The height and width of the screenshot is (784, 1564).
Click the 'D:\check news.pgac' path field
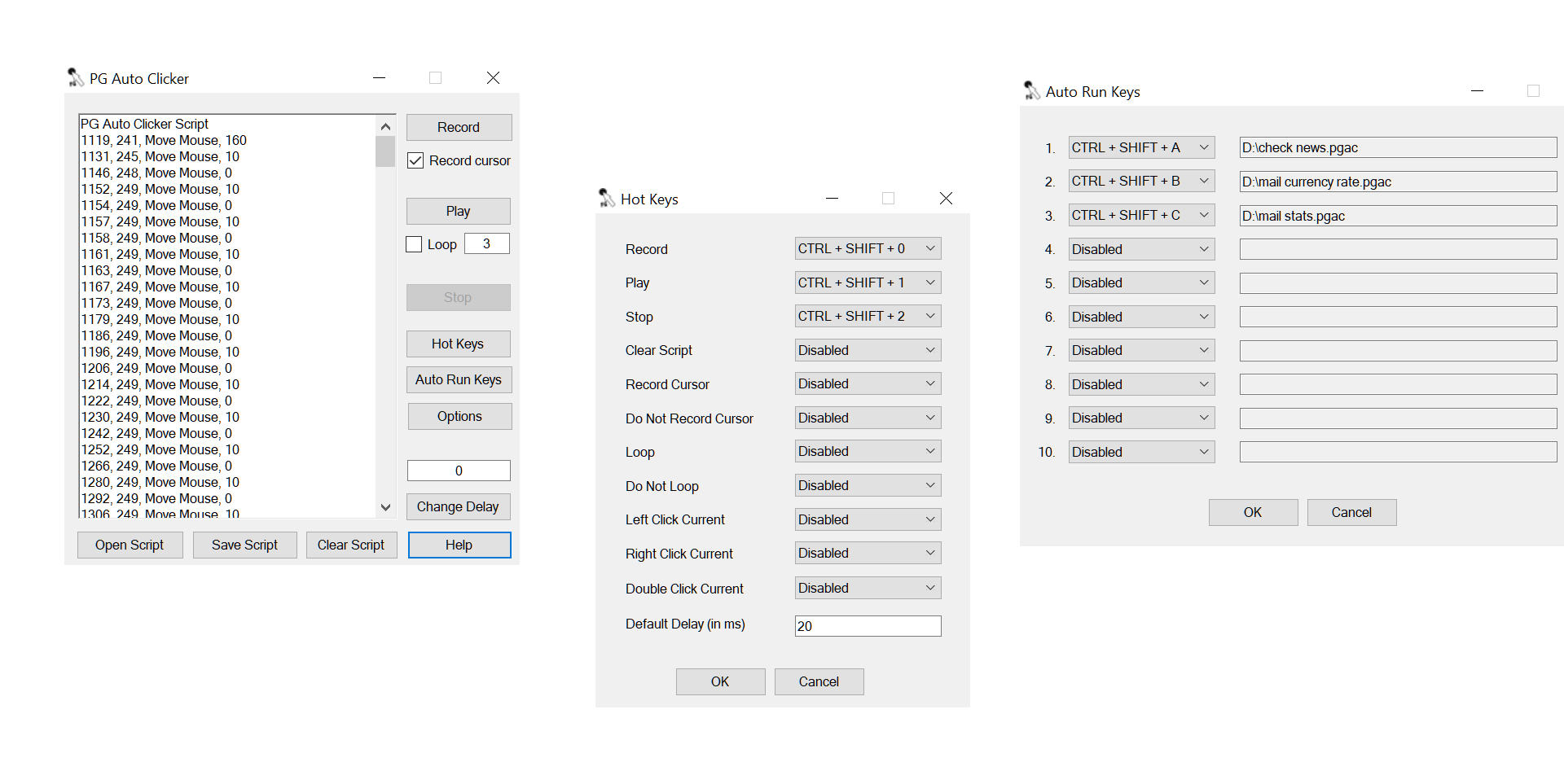coord(1399,147)
